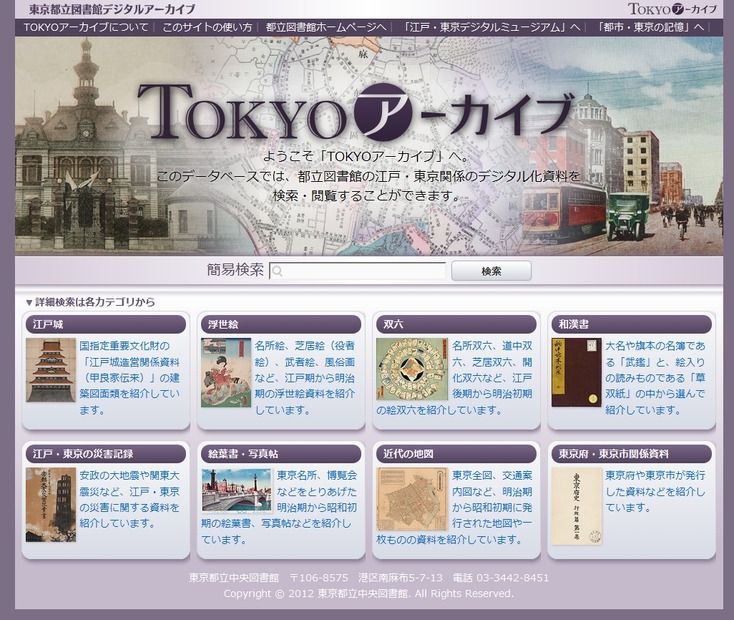Click the magnifier icon in search box
The image size is (734, 620).
click(277, 272)
